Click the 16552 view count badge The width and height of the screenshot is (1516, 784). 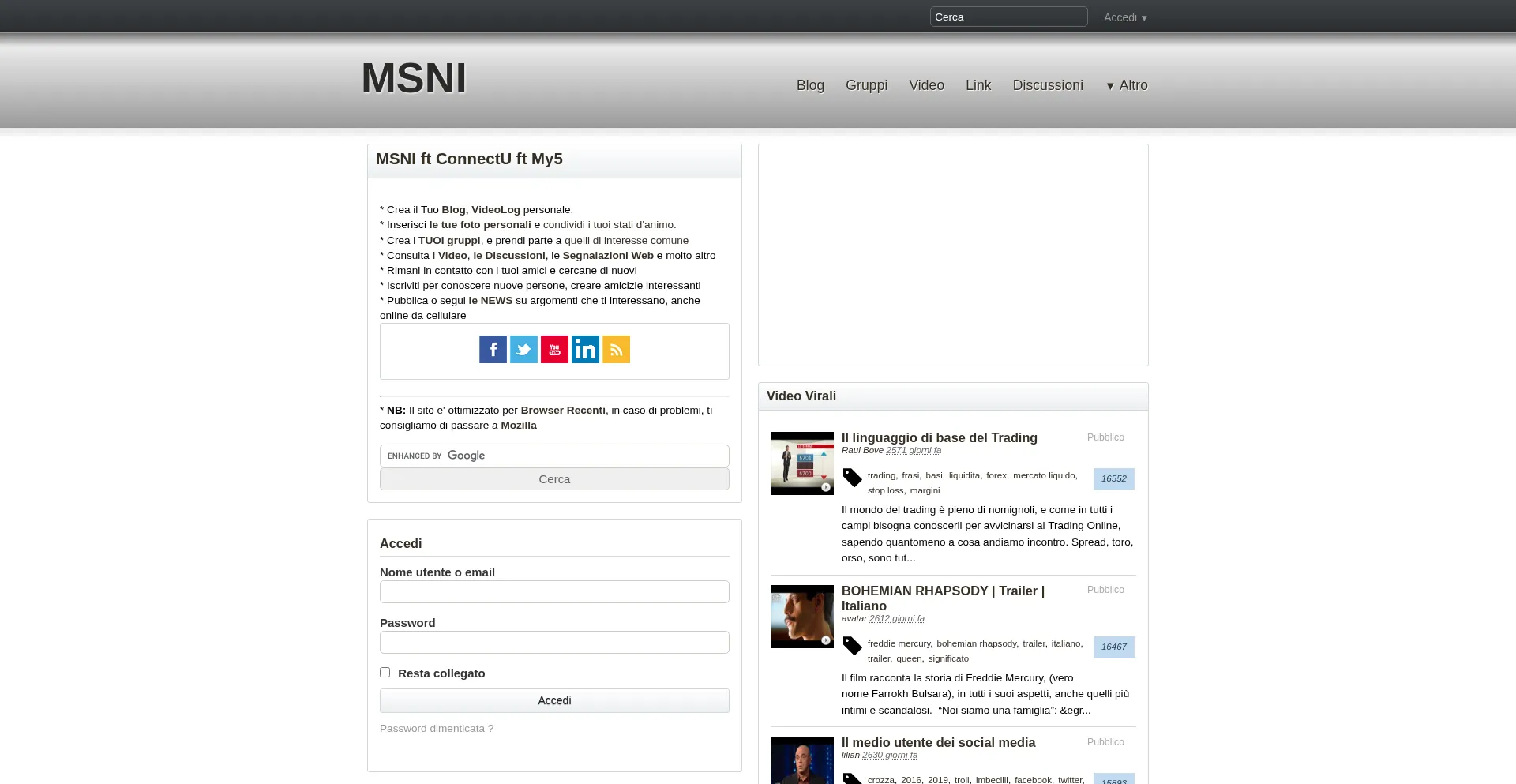pyautogui.click(x=1114, y=479)
